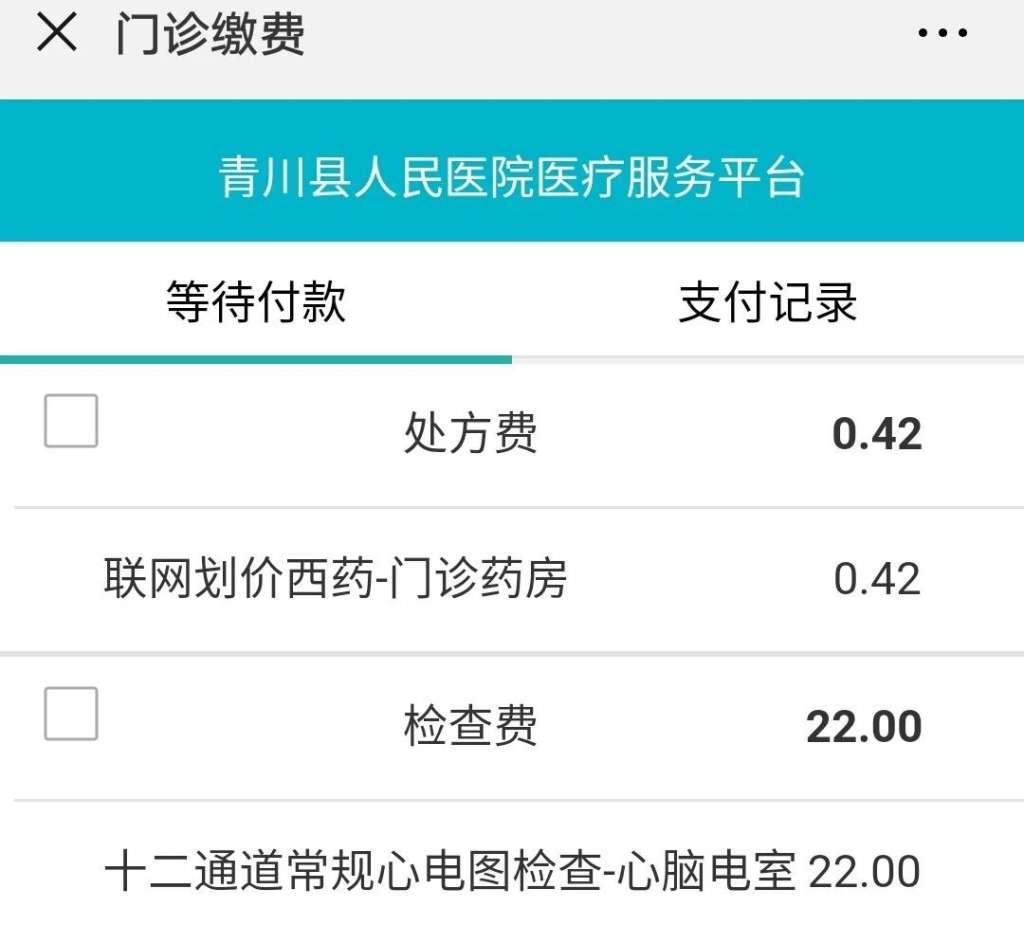Click the divider line below 处方费 header
The image size is (1024, 943).
point(512,507)
